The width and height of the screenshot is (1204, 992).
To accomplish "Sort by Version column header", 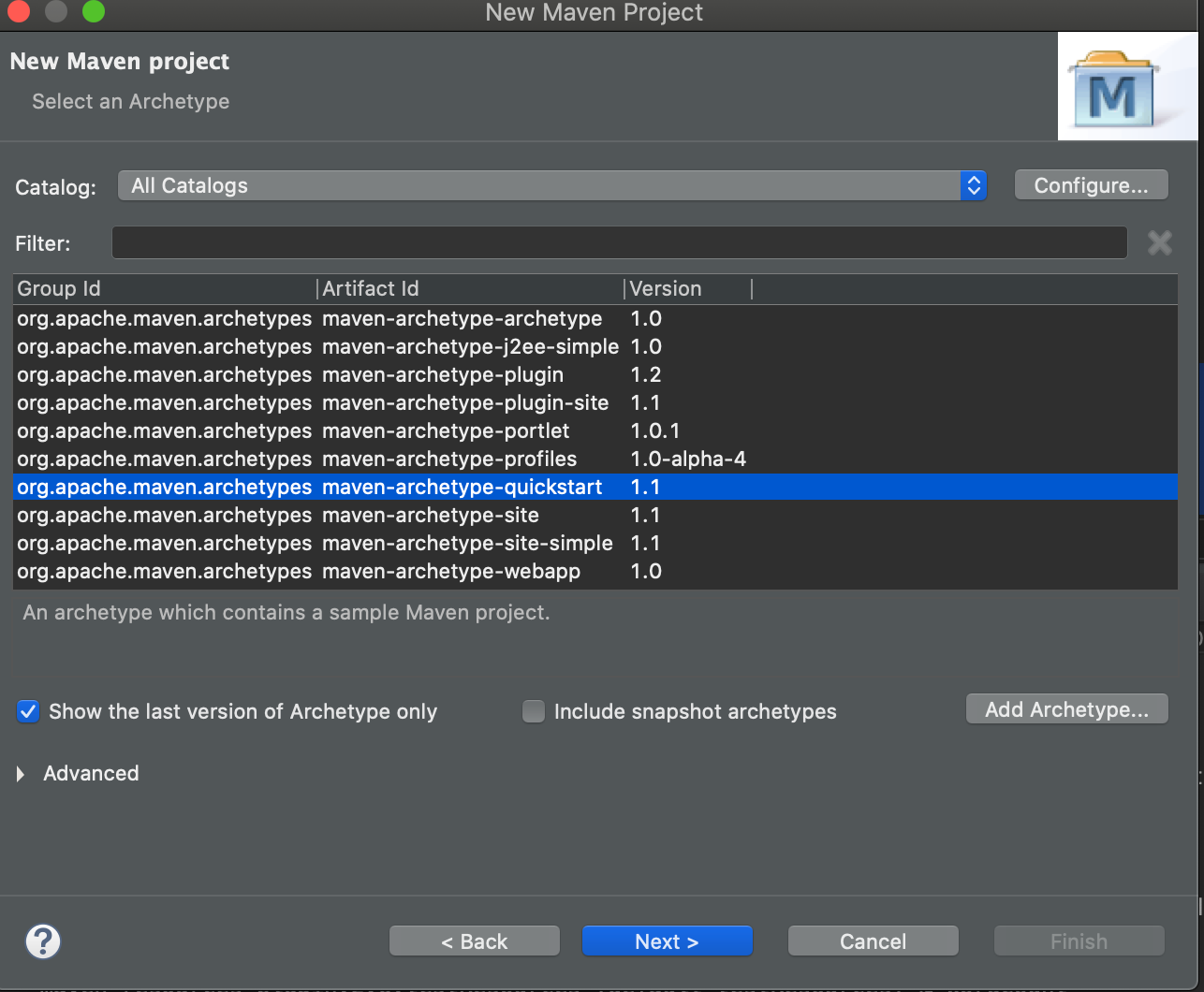I will (688, 288).
